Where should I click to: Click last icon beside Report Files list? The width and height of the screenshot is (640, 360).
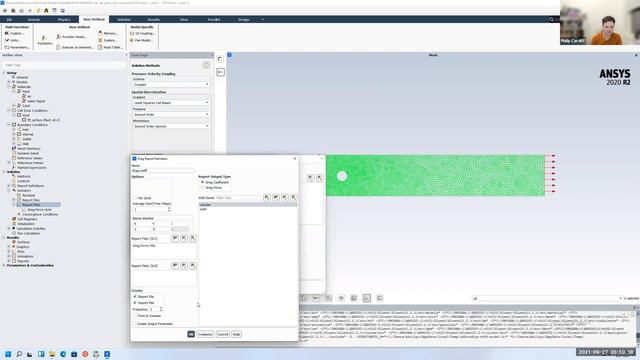pos(193,238)
